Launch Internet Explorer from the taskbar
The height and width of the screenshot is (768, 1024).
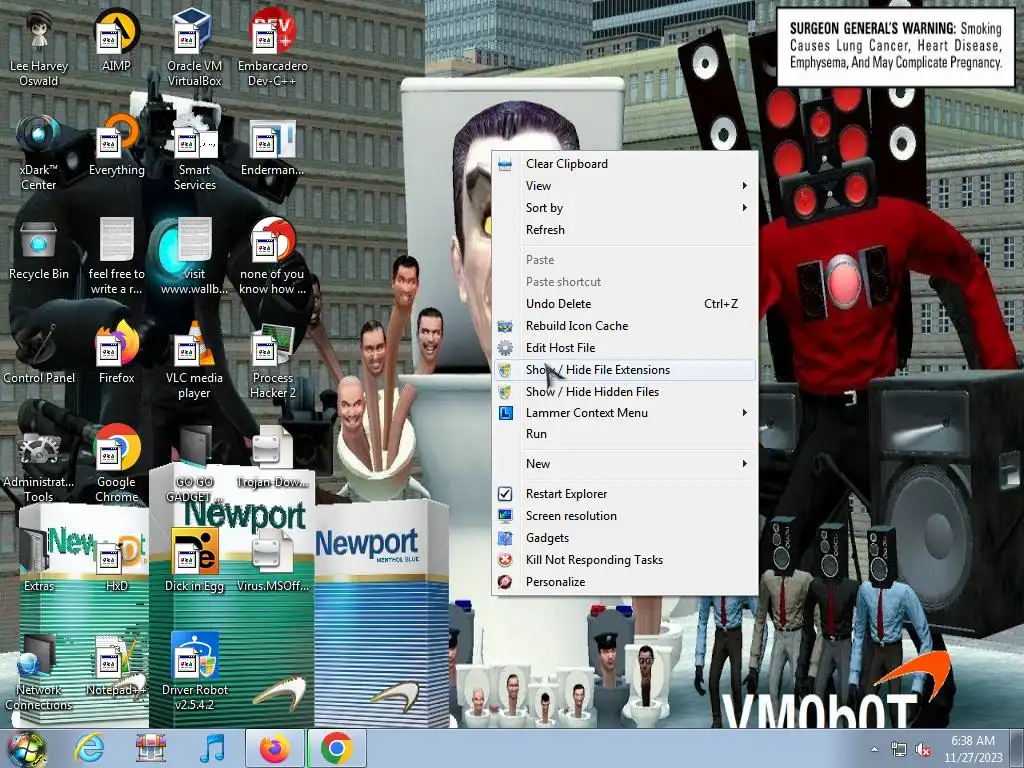click(89, 748)
